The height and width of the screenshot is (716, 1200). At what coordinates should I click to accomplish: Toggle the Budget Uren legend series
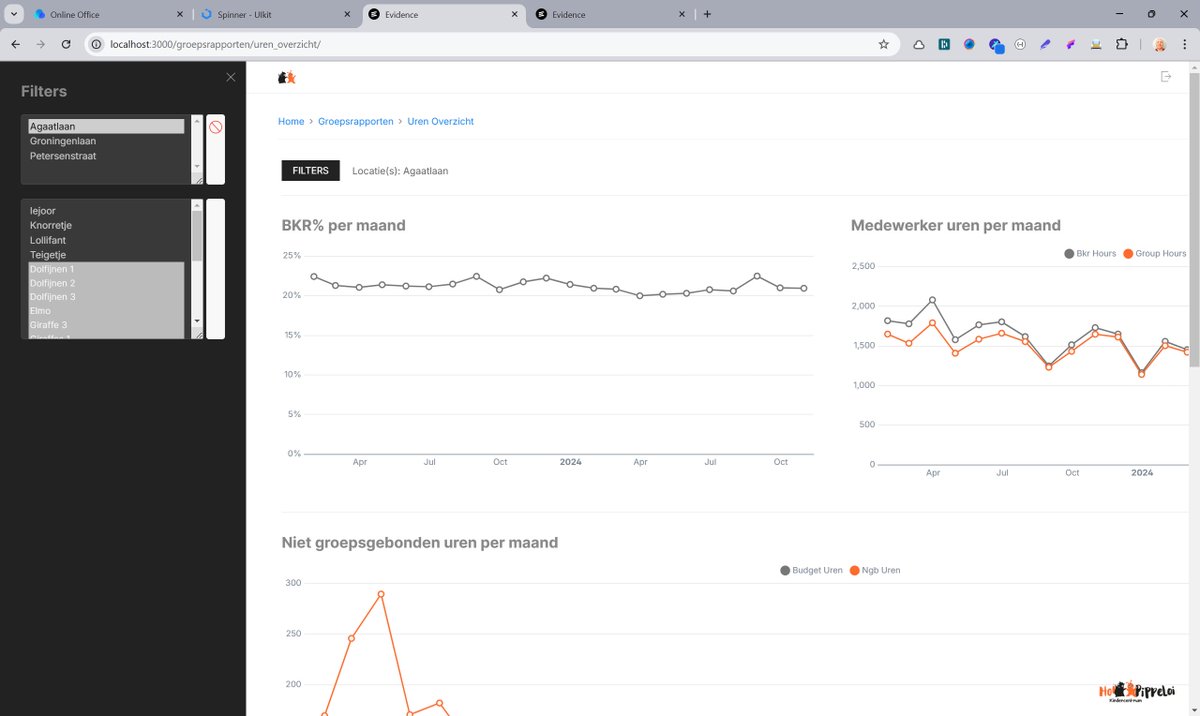click(811, 570)
